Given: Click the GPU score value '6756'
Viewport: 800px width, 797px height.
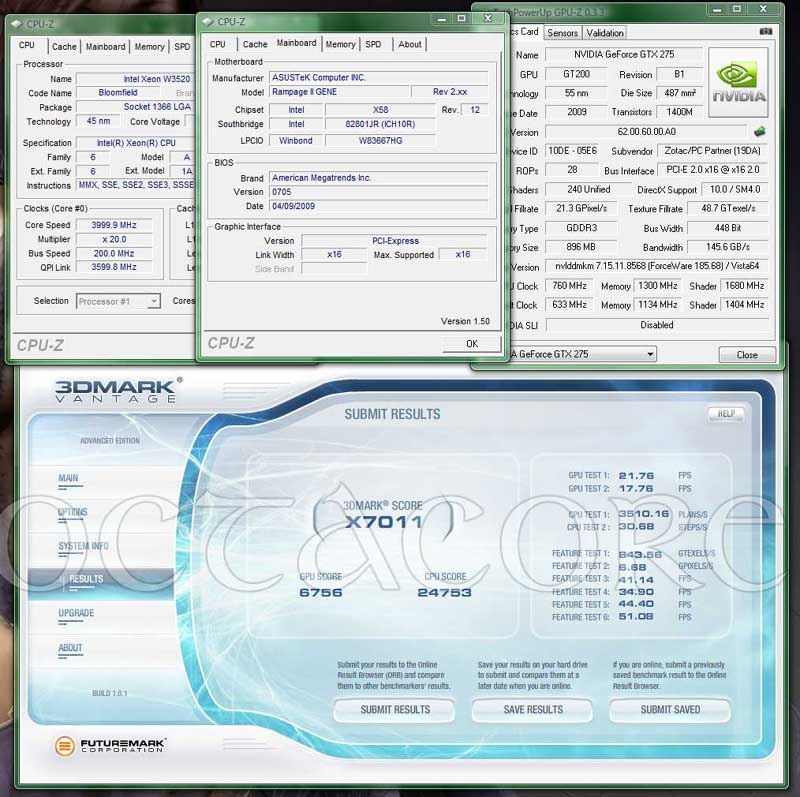Looking at the screenshot, I should point(321,592).
